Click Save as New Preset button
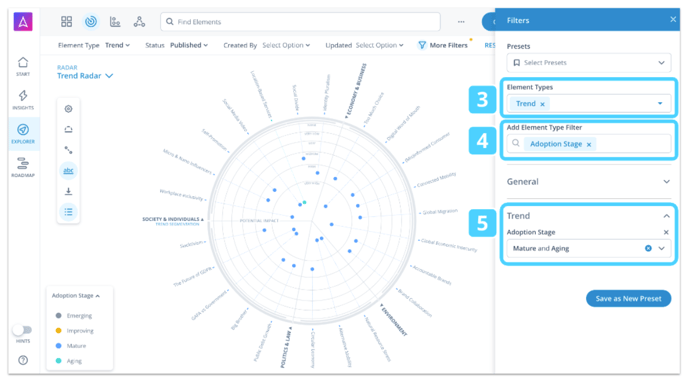Screen dimensions: 688x383 pos(628,299)
